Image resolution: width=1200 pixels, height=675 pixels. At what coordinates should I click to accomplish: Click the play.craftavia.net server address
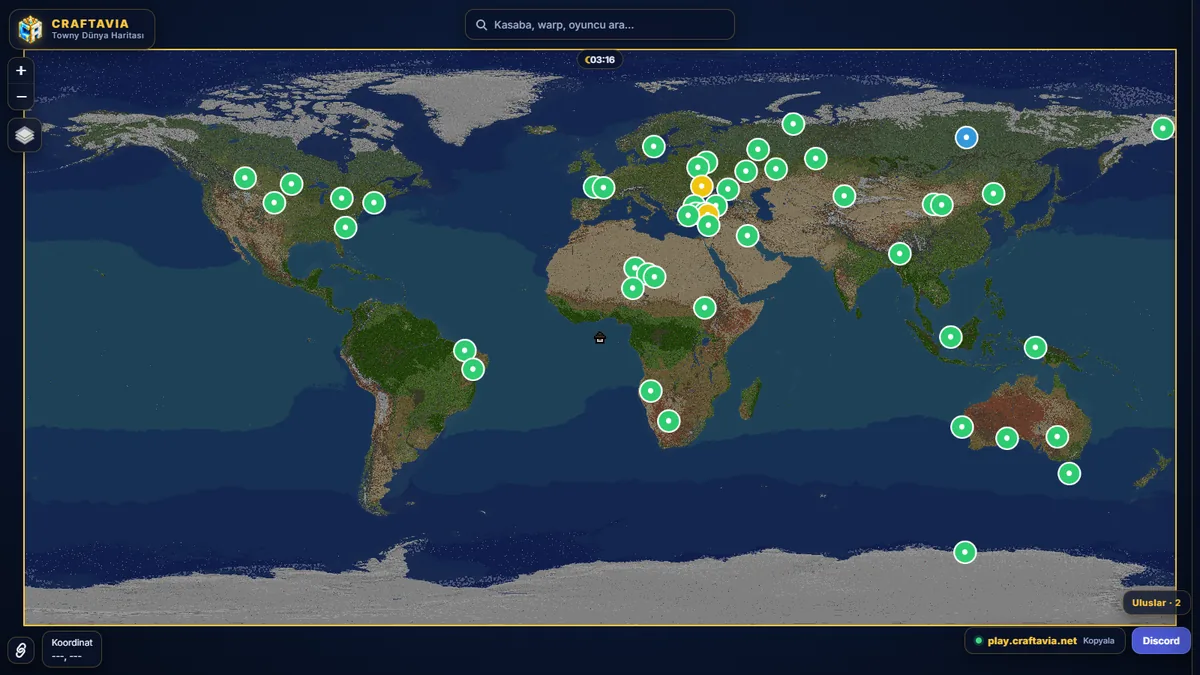point(1032,641)
